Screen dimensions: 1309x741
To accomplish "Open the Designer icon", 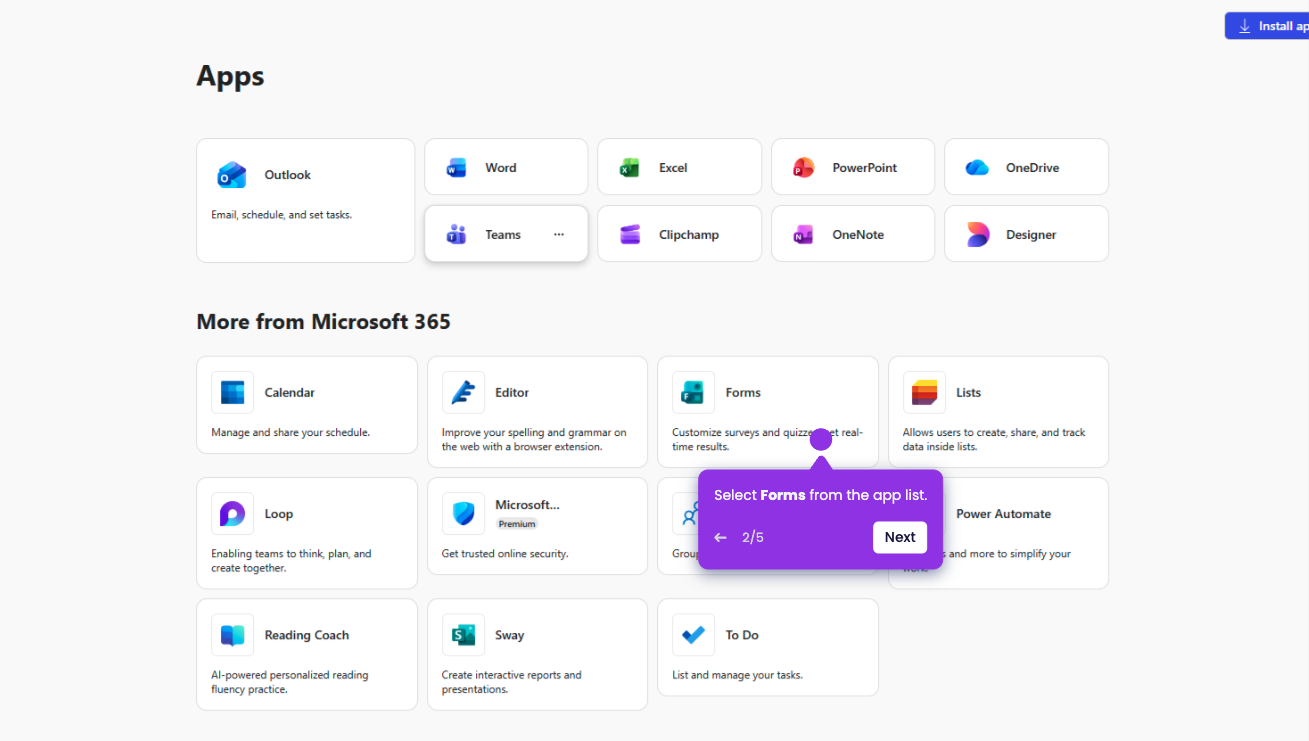I will click(x=977, y=235).
